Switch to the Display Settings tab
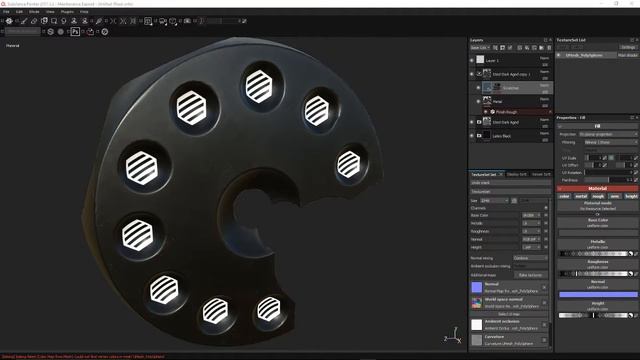 (517, 174)
